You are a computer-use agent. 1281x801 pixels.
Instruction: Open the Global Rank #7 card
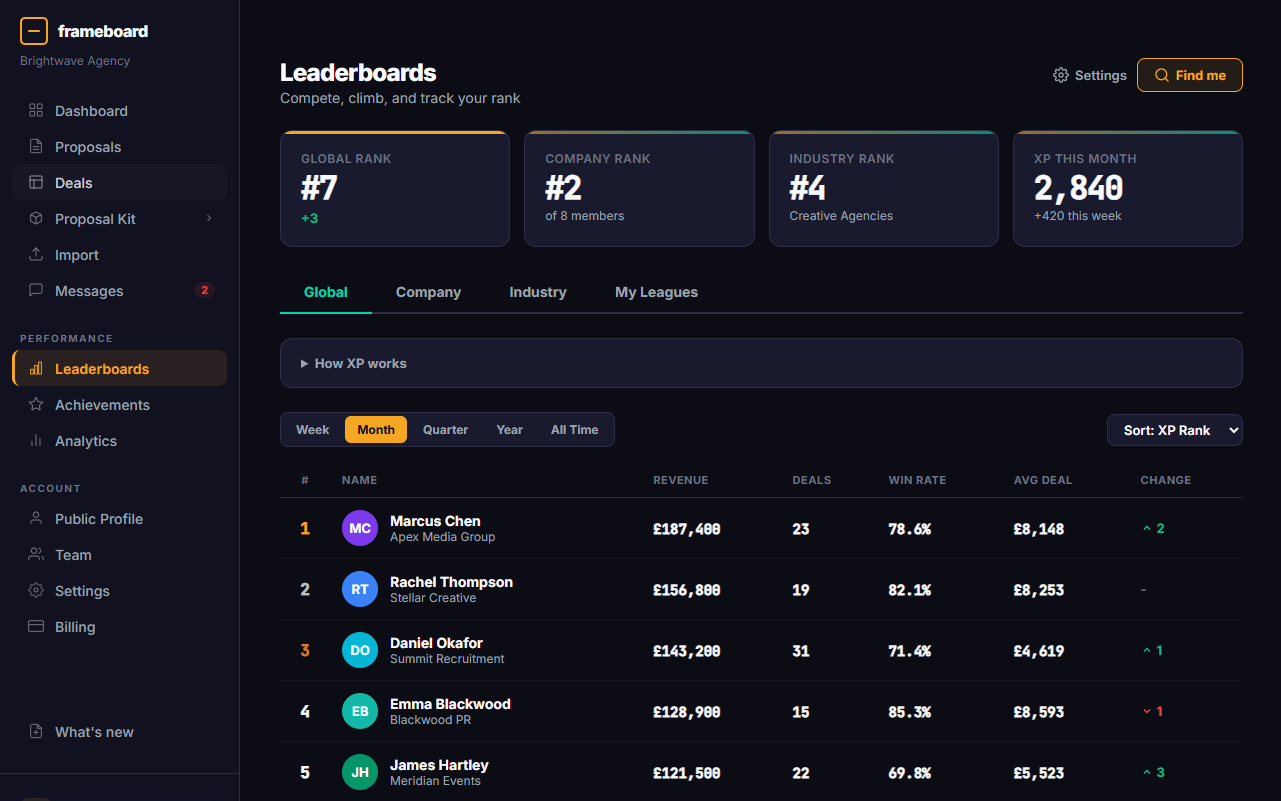395,188
